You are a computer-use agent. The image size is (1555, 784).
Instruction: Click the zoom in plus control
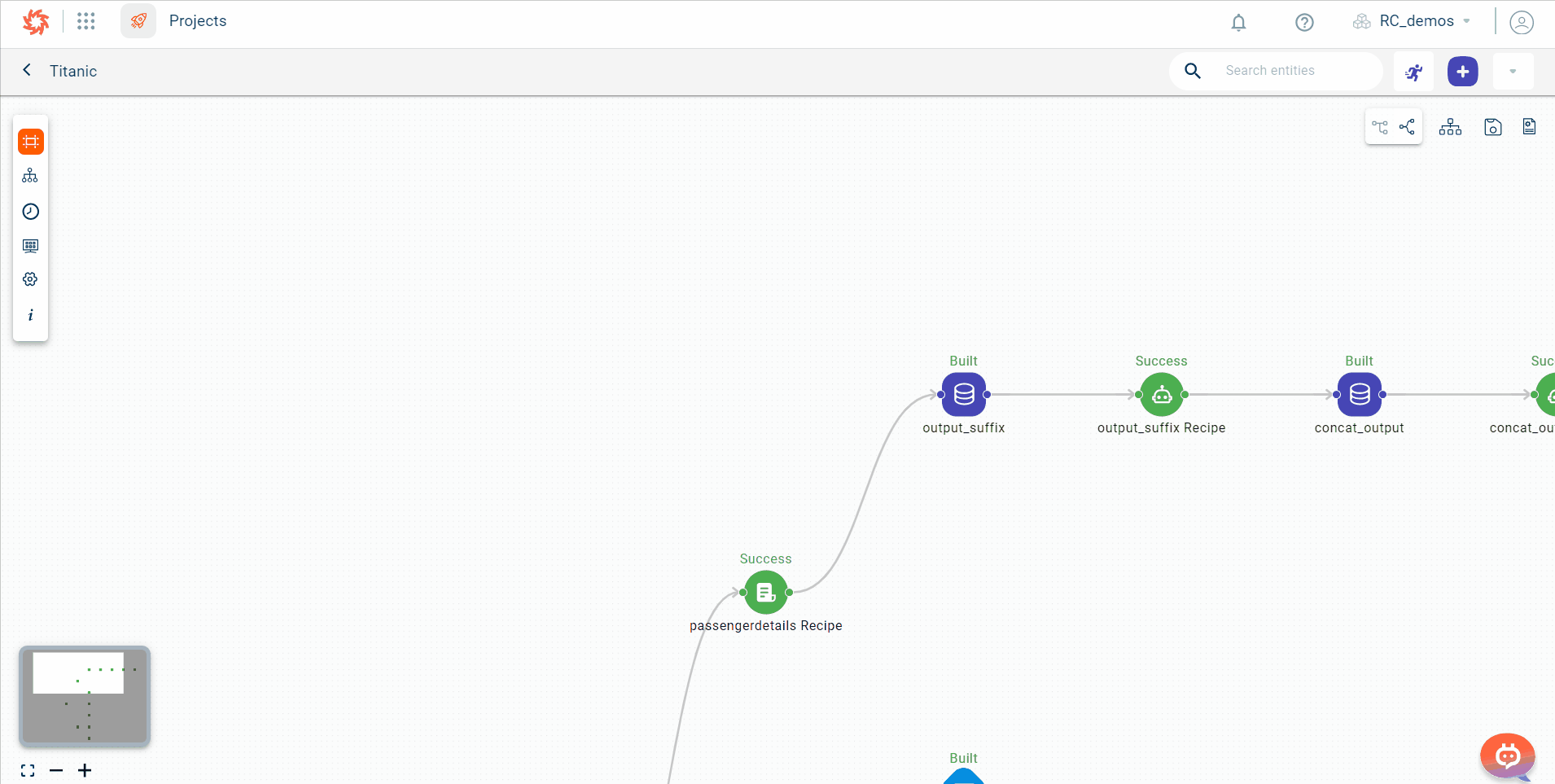85,770
